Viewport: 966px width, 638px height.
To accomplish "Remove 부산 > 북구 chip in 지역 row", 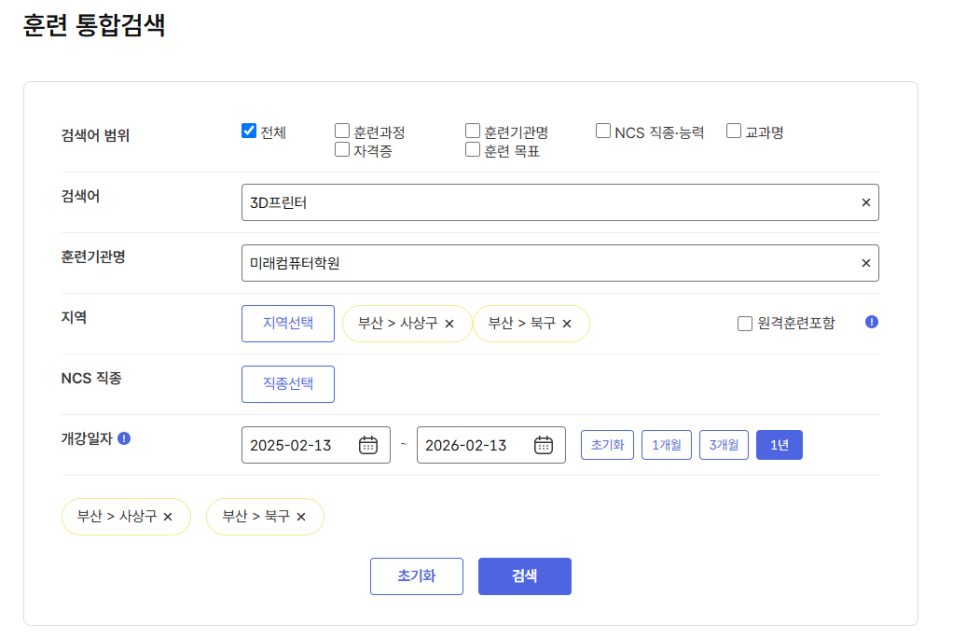I will coord(567,324).
